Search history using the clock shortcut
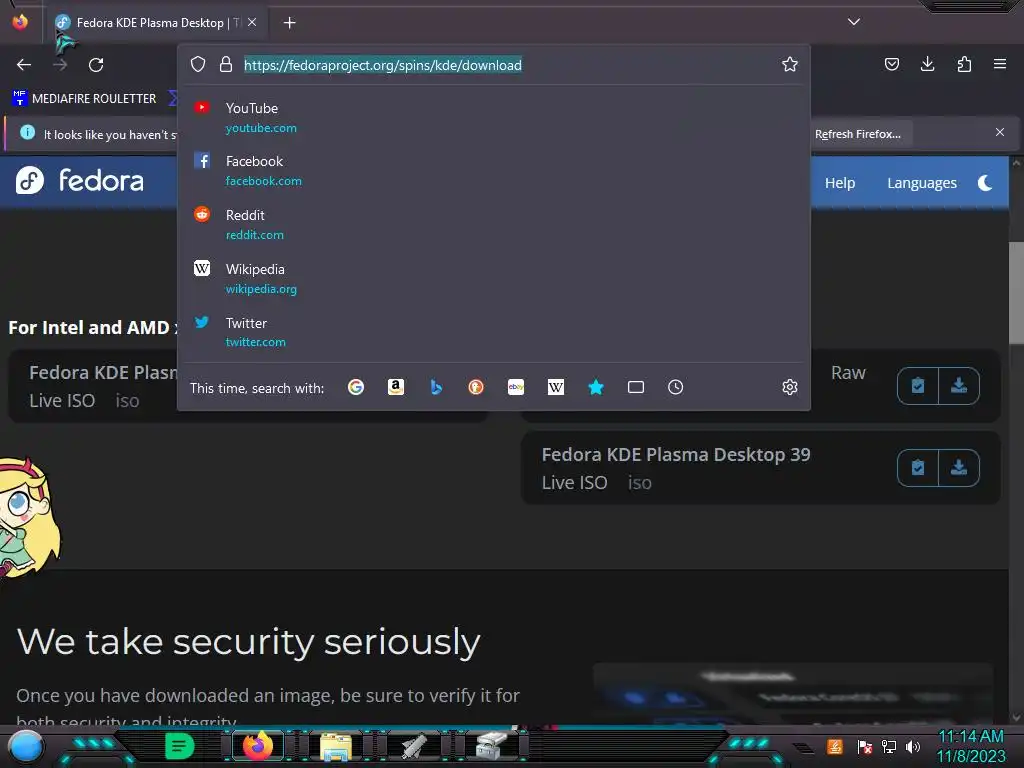The width and height of the screenshot is (1024, 768). (676, 387)
